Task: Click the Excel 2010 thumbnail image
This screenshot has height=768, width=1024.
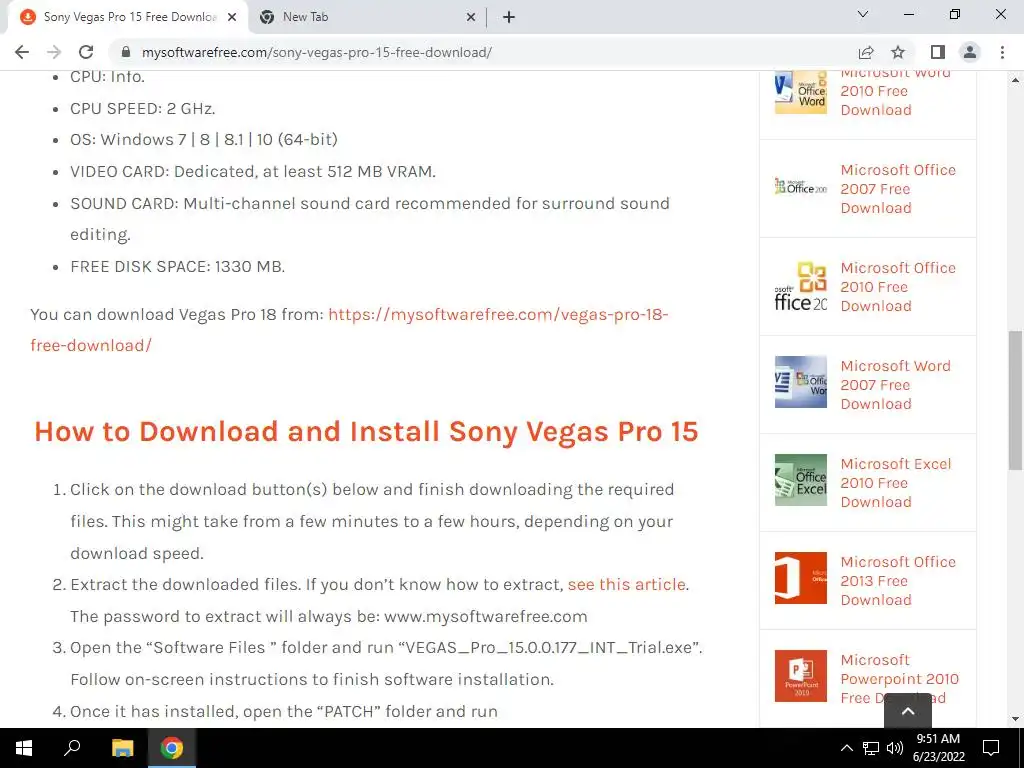Action: pyautogui.click(x=801, y=480)
